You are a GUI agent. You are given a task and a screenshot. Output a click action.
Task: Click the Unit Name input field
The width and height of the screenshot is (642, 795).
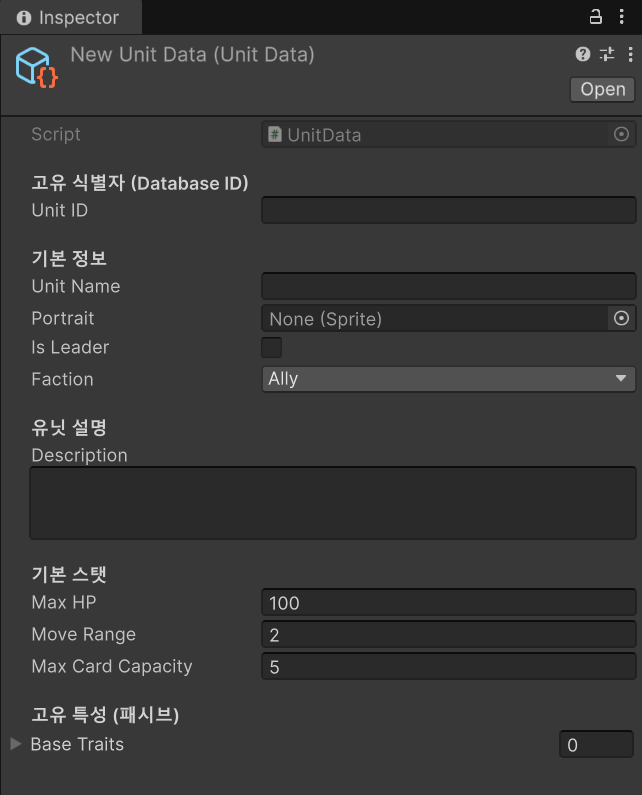(x=448, y=286)
